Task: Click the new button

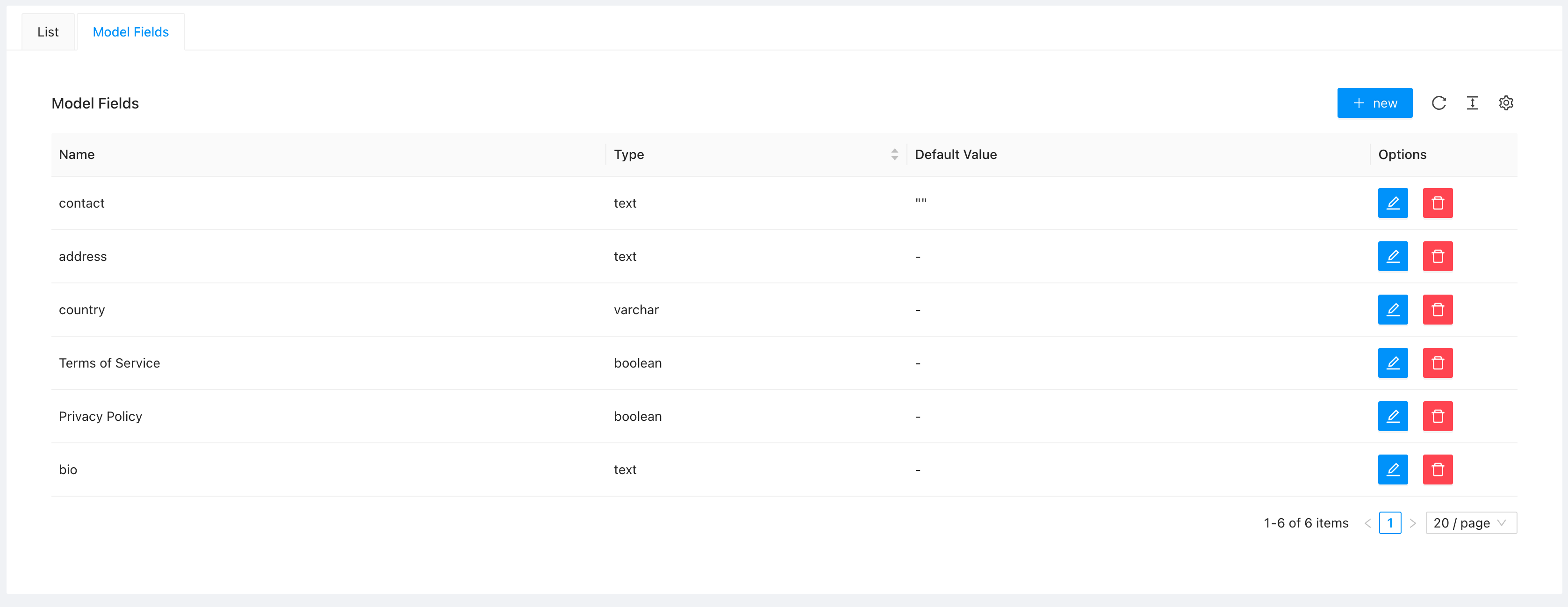Action: (1374, 103)
